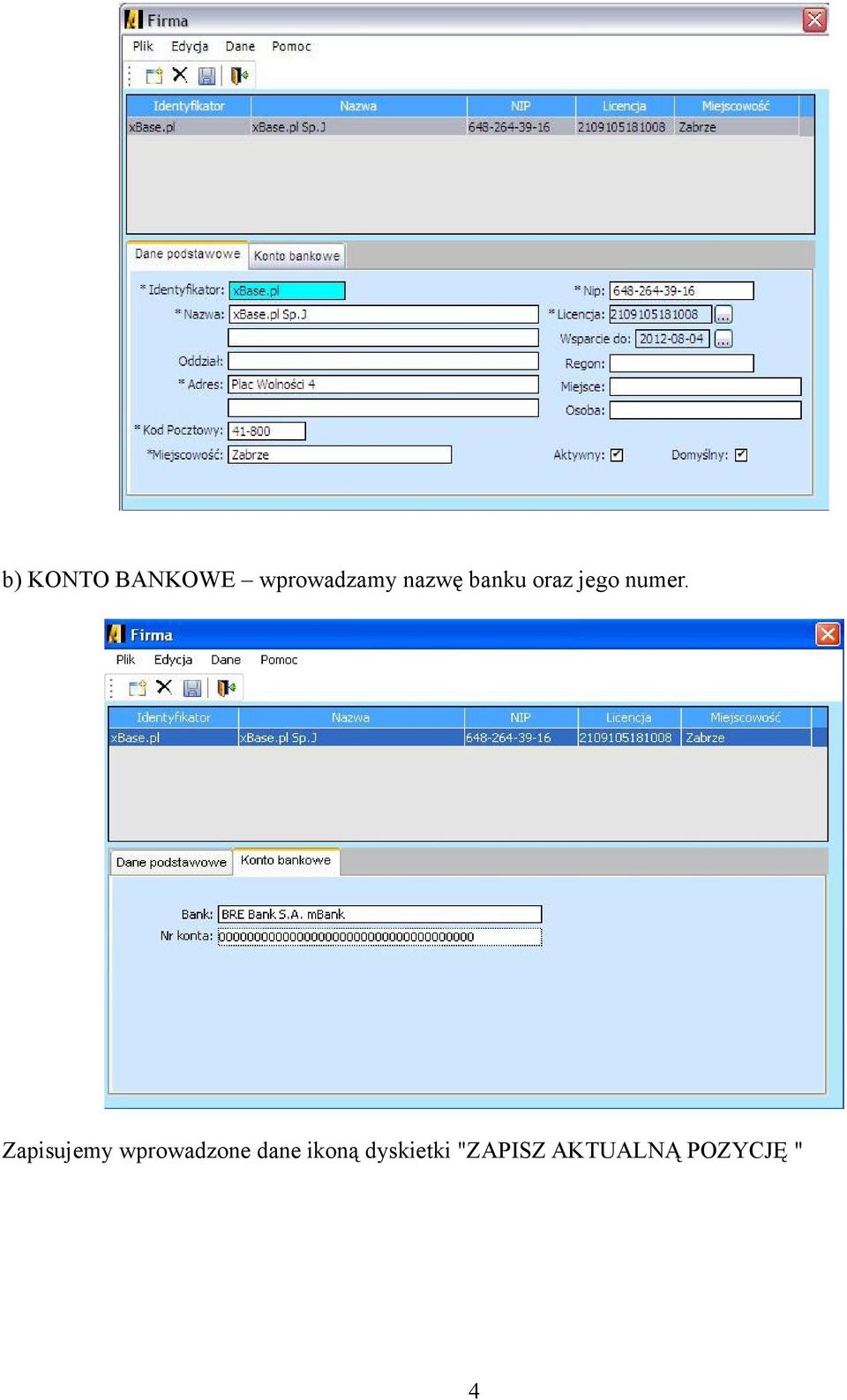Toggle the Domyślny checkbox

pos(741,455)
